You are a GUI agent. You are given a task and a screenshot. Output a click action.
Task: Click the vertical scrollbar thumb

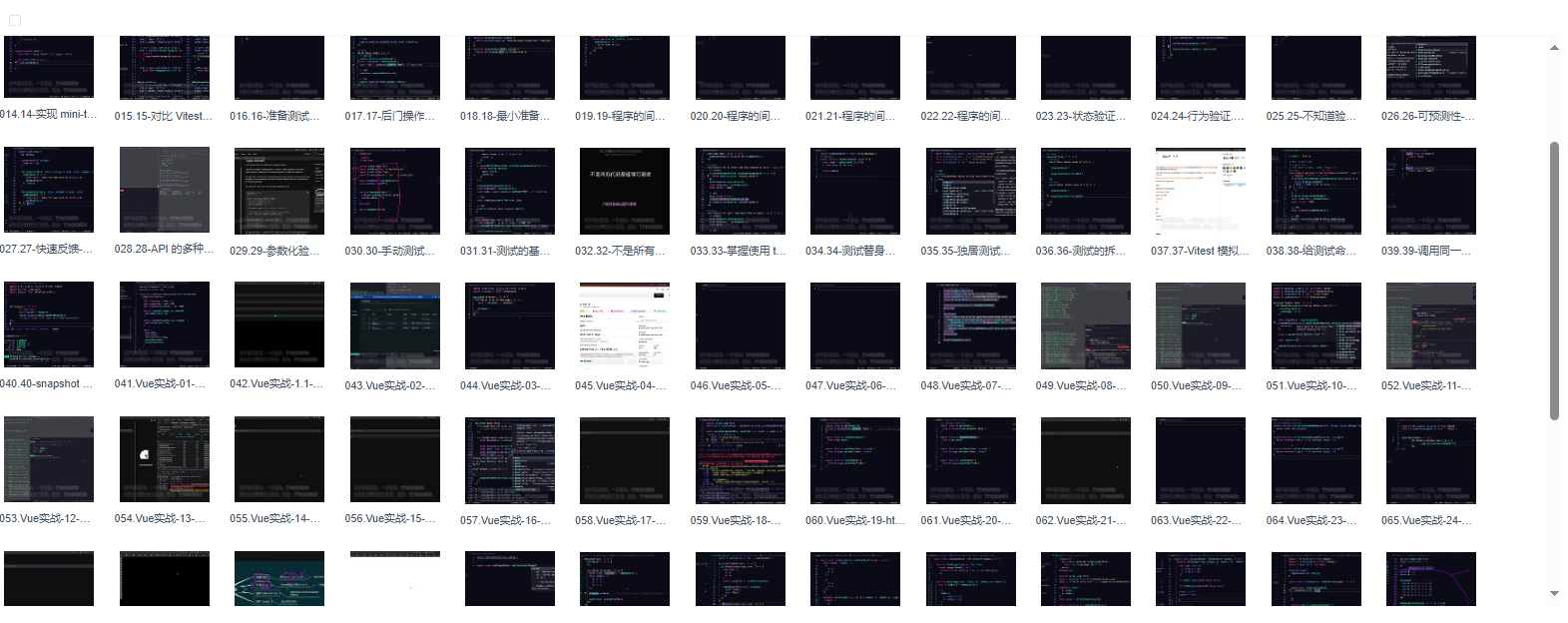pyautogui.click(x=1554, y=280)
